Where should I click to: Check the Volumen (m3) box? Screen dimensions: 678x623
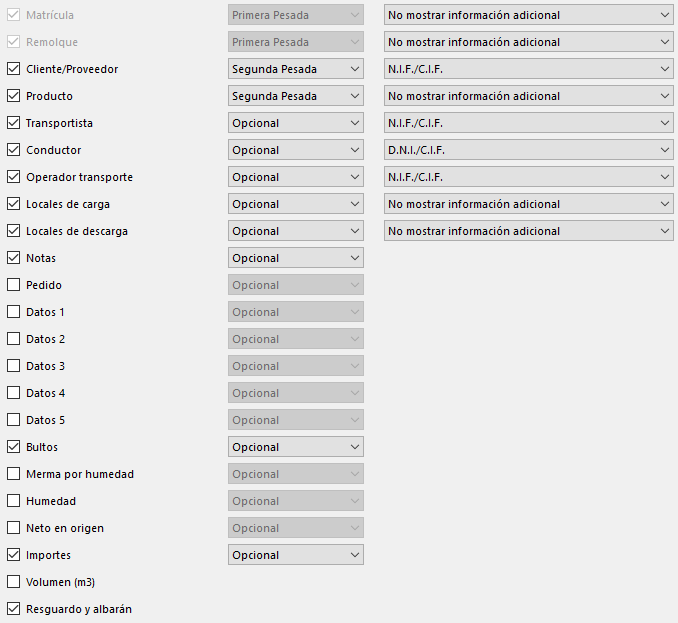(13, 581)
